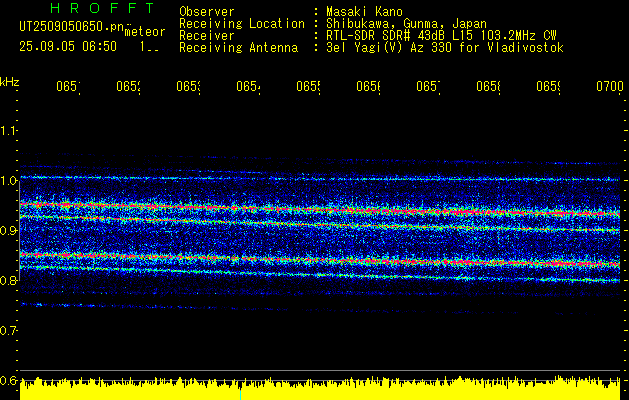Click the date stamp 25.09.05 06:50
The image size is (629, 400).
point(68,47)
